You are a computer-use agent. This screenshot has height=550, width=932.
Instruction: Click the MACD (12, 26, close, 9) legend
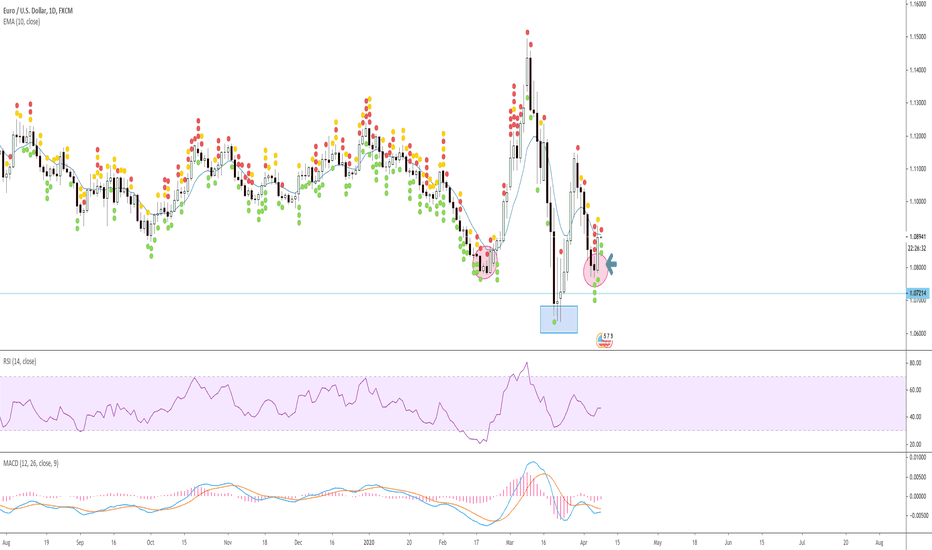(x=30, y=463)
